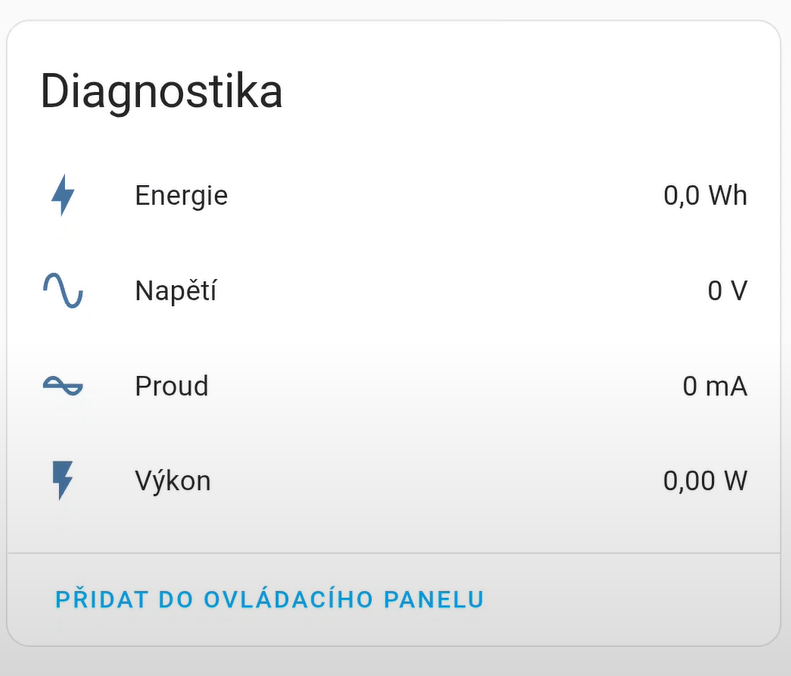This screenshot has height=676, width=791.
Task: Open the Energie sensor label
Action: click(181, 195)
